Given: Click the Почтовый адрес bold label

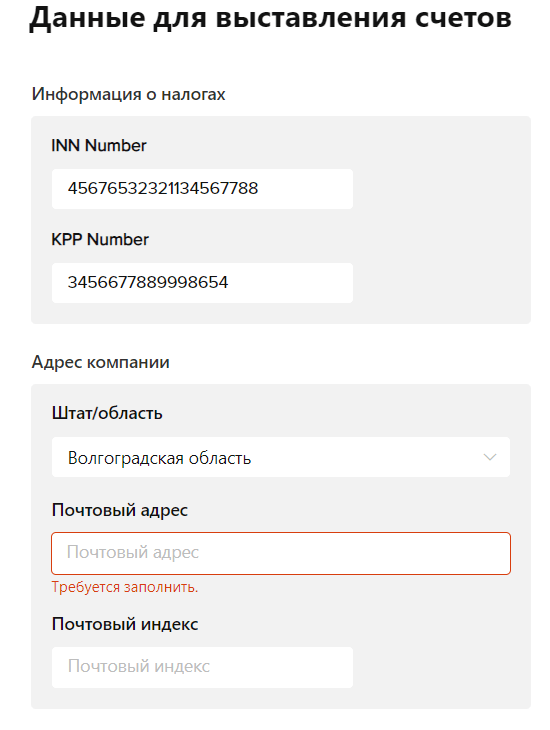Looking at the screenshot, I should (x=120, y=510).
